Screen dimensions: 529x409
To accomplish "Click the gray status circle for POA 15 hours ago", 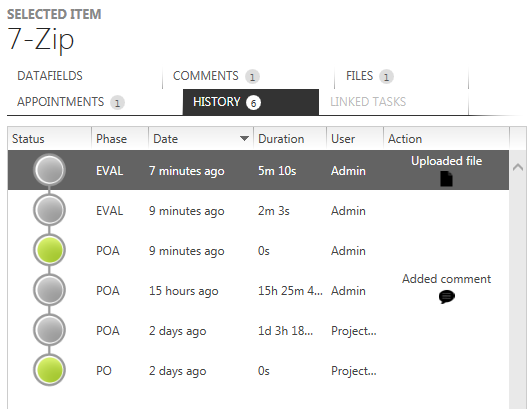I will point(49,290).
